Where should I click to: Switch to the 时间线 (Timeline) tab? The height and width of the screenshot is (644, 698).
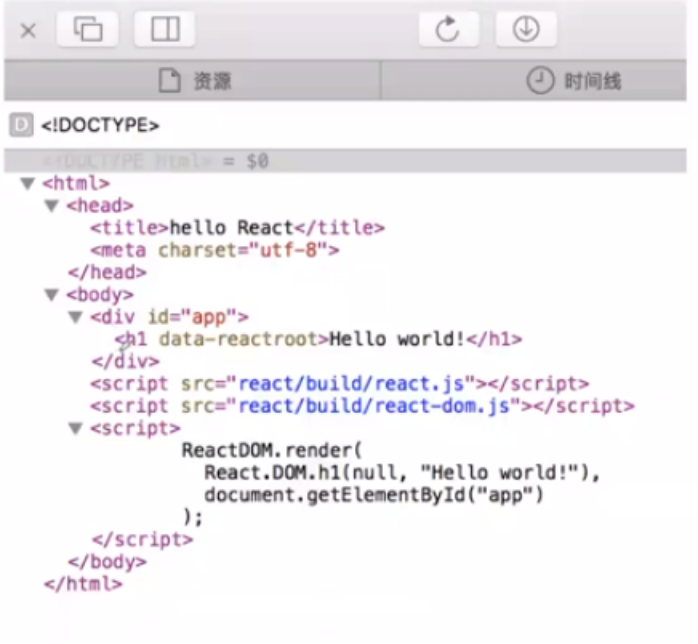pyautogui.click(x=534, y=81)
